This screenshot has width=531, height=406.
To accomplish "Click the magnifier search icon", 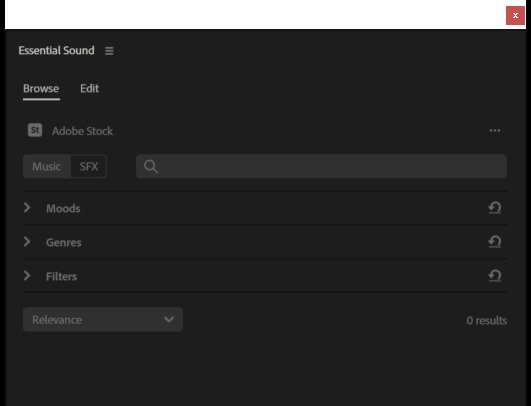I will [x=151, y=167].
